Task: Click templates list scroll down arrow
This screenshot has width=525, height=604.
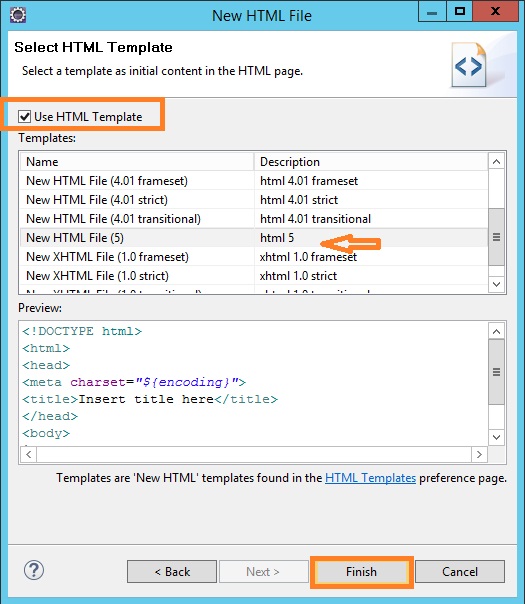Action: click(x=496, y=284)
